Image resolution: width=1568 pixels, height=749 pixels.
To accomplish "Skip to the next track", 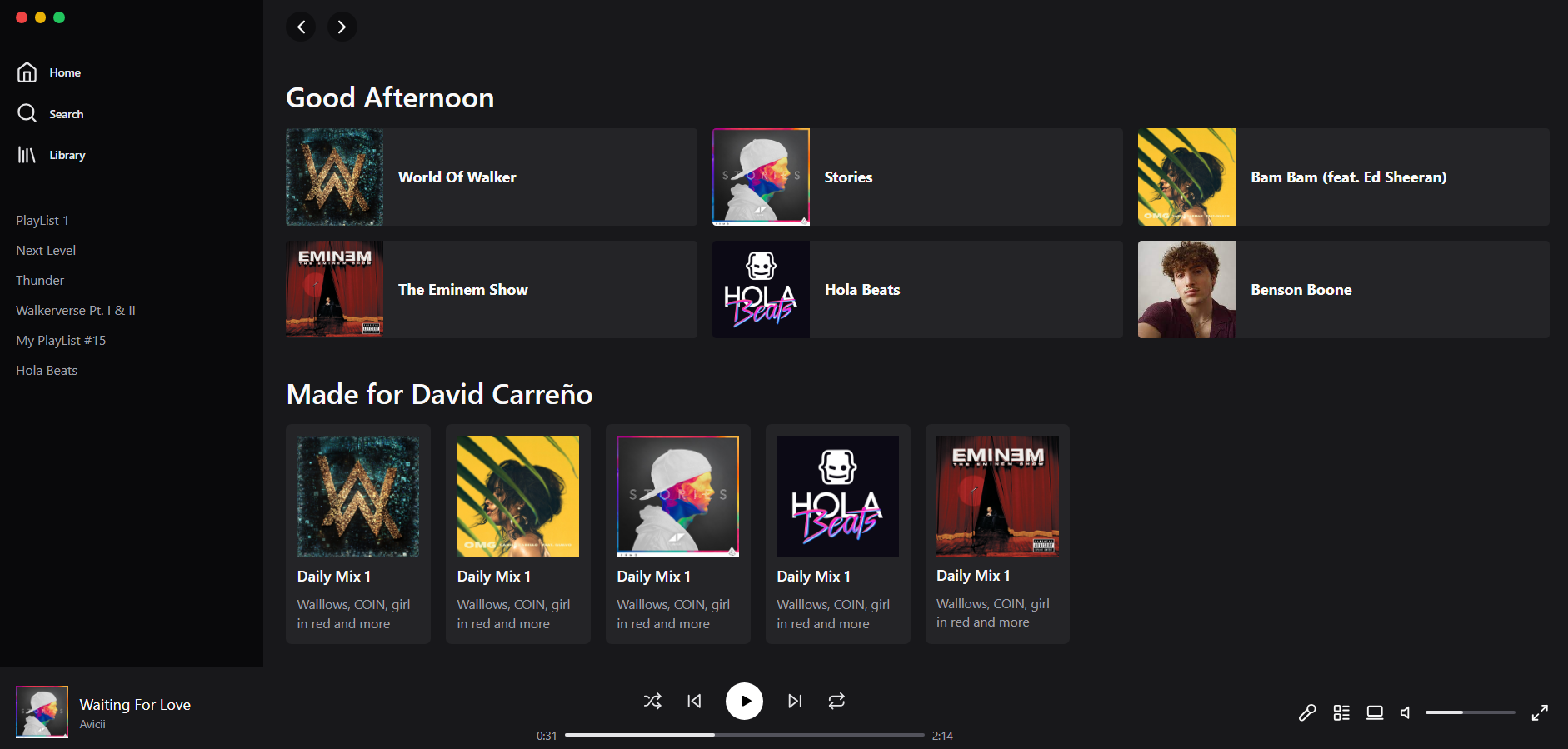I will click(795, 701).
